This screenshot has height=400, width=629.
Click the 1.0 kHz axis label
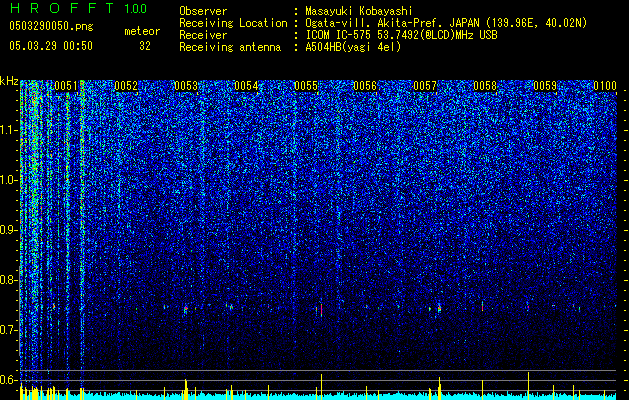point(7,180)
